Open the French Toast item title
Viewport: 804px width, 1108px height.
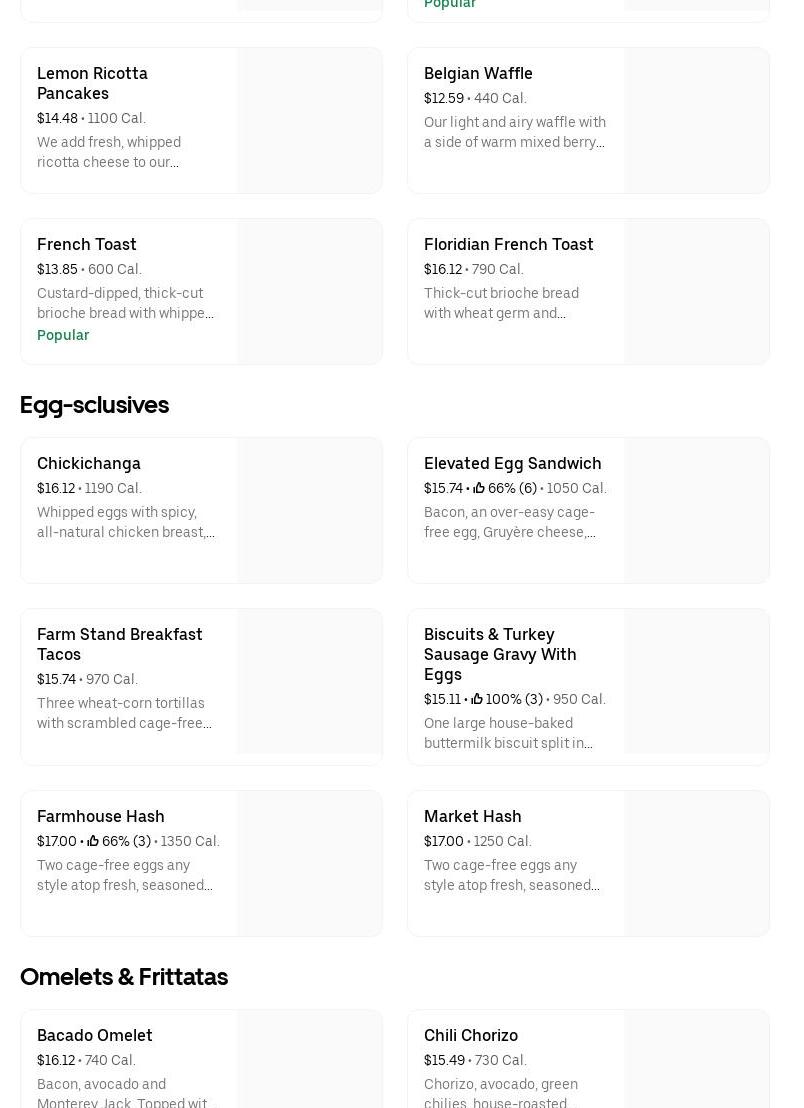87,244
